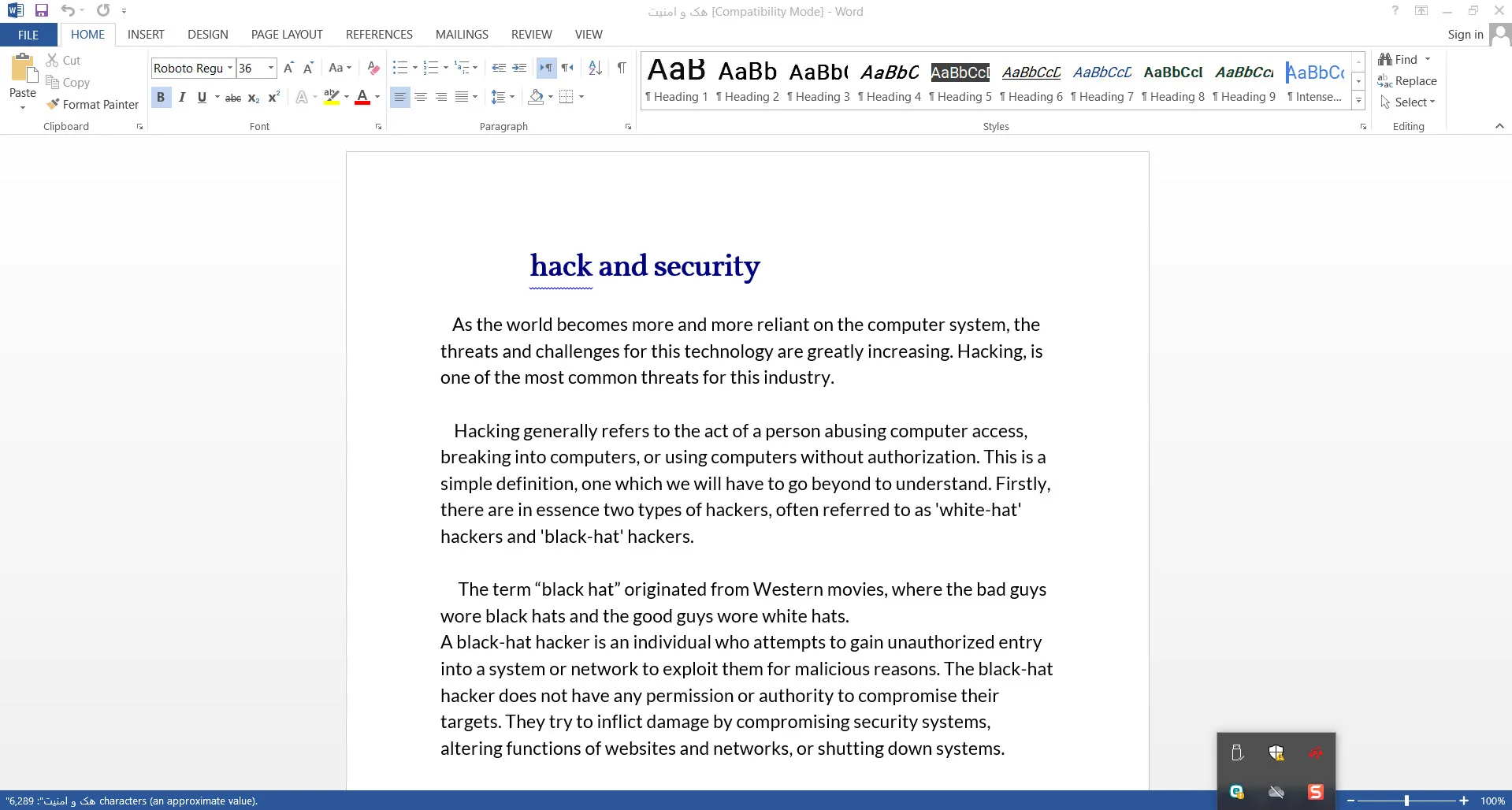The width and height of the screenshot is (1512, 810).
Task: Apply the Heading 1 style
Action: 676,80
